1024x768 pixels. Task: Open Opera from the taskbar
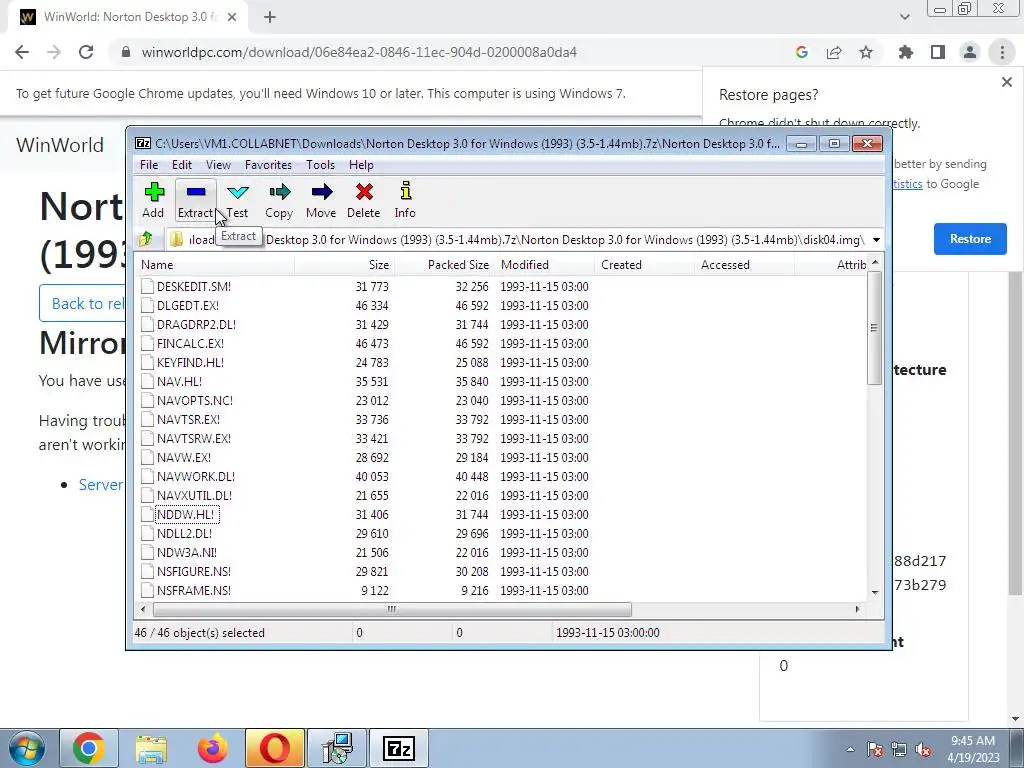click(275, 748)
